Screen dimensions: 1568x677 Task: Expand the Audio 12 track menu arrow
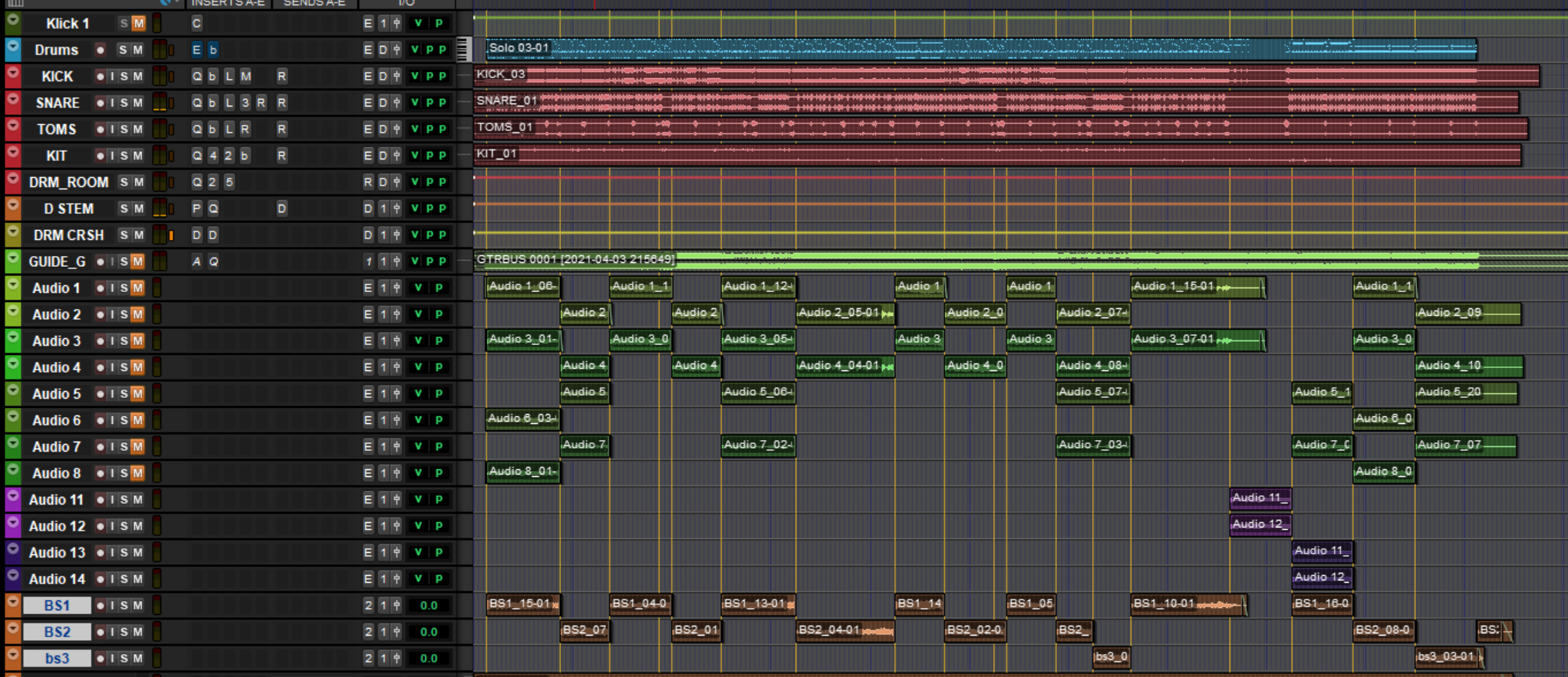(13, 526)
